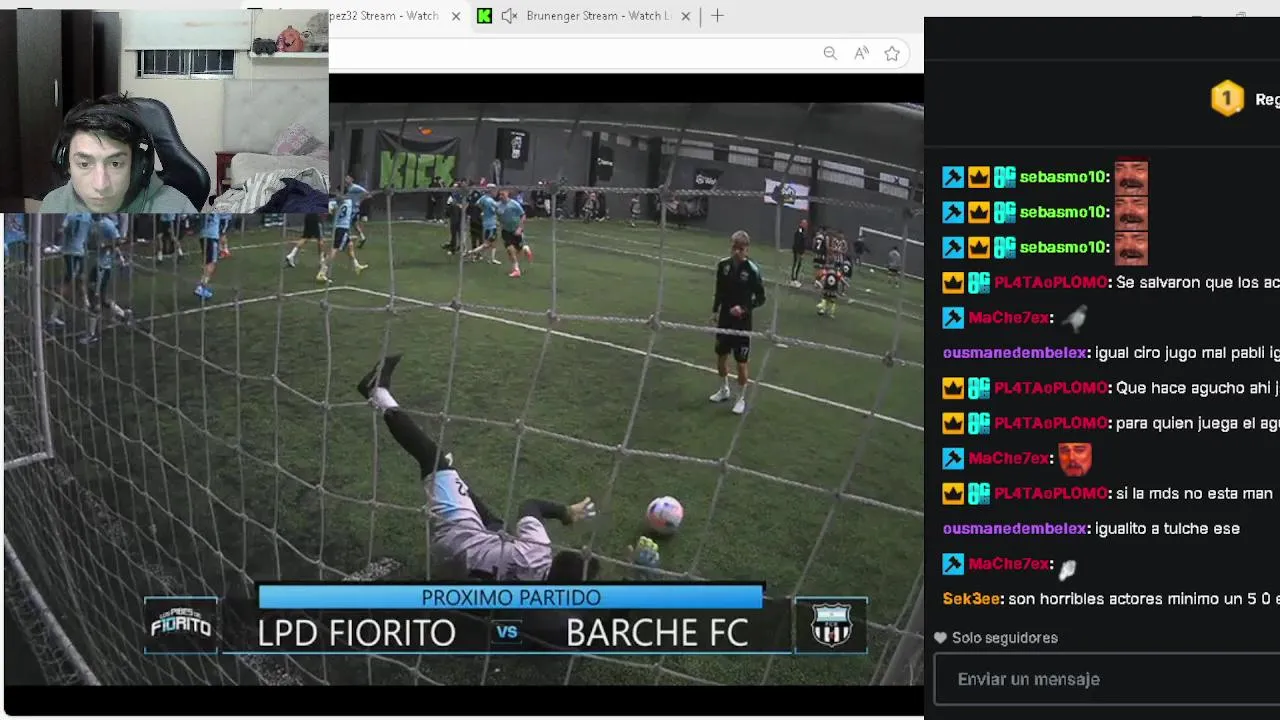This screenshot has height=720, width=1280.
Task: Open Sek3ee username in chat
Action: point(971,599)
